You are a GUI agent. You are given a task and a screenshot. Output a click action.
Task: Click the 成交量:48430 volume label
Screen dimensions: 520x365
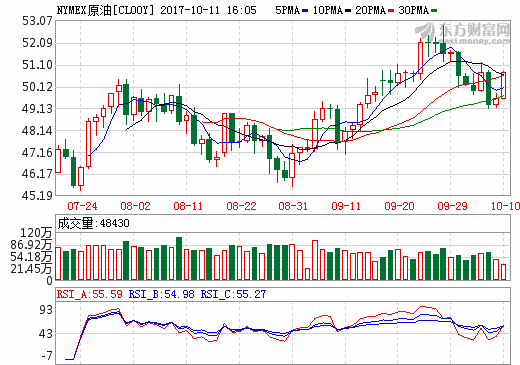pyautogui.click(x=93, y=223)
